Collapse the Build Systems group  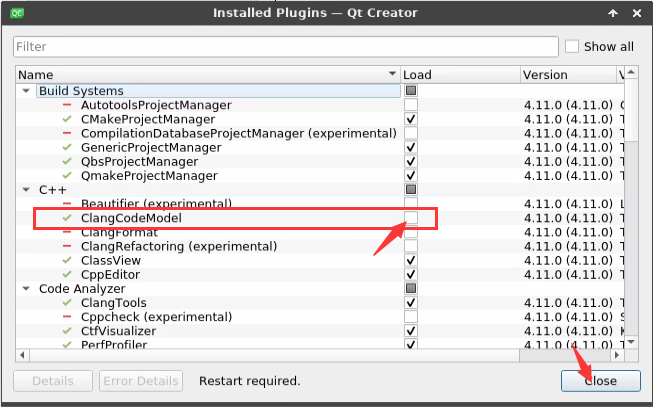point(26,91)
